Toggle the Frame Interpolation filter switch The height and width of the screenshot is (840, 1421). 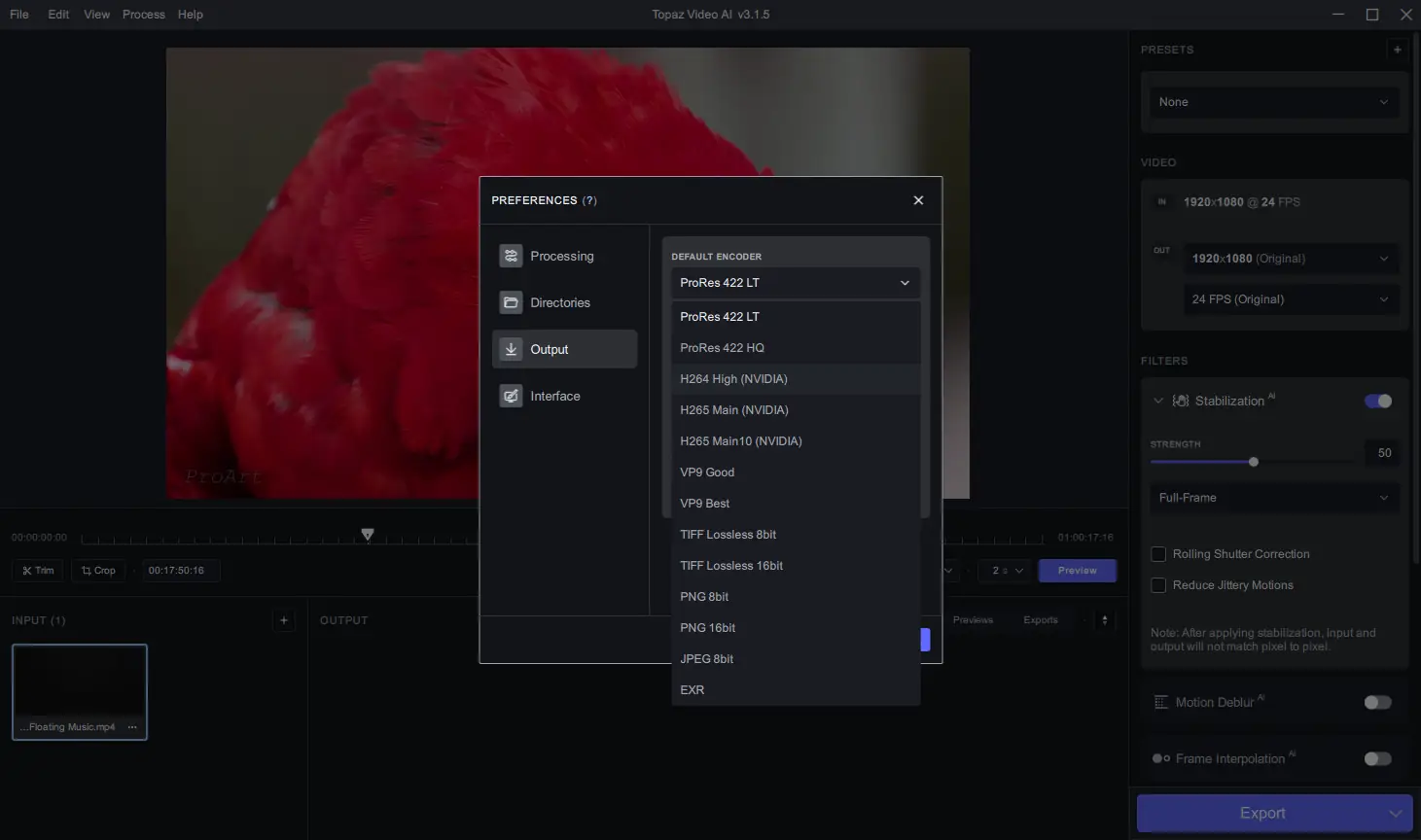(1378, 758)
